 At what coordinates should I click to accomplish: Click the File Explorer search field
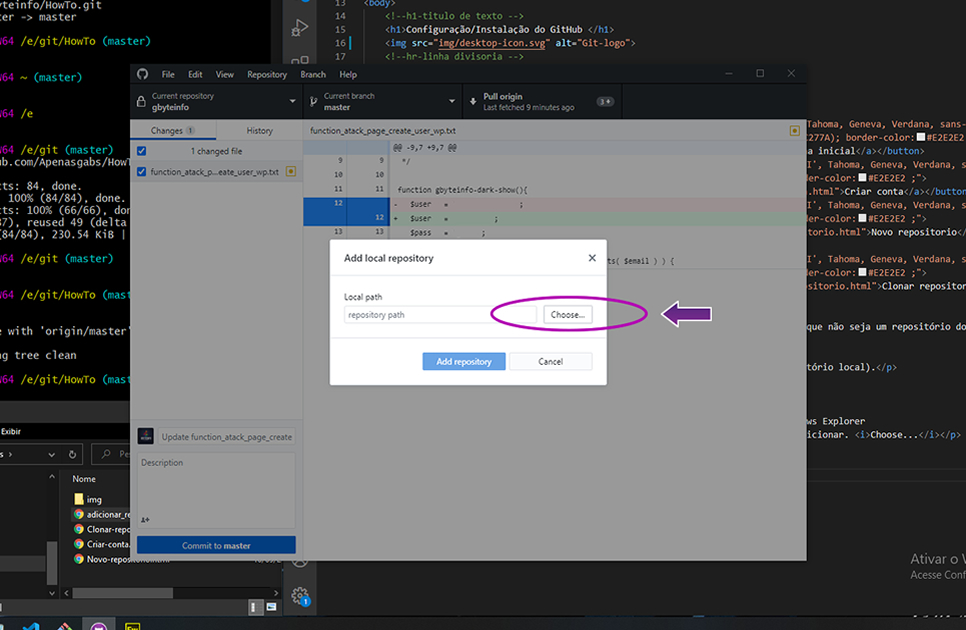tap(111, 454)
